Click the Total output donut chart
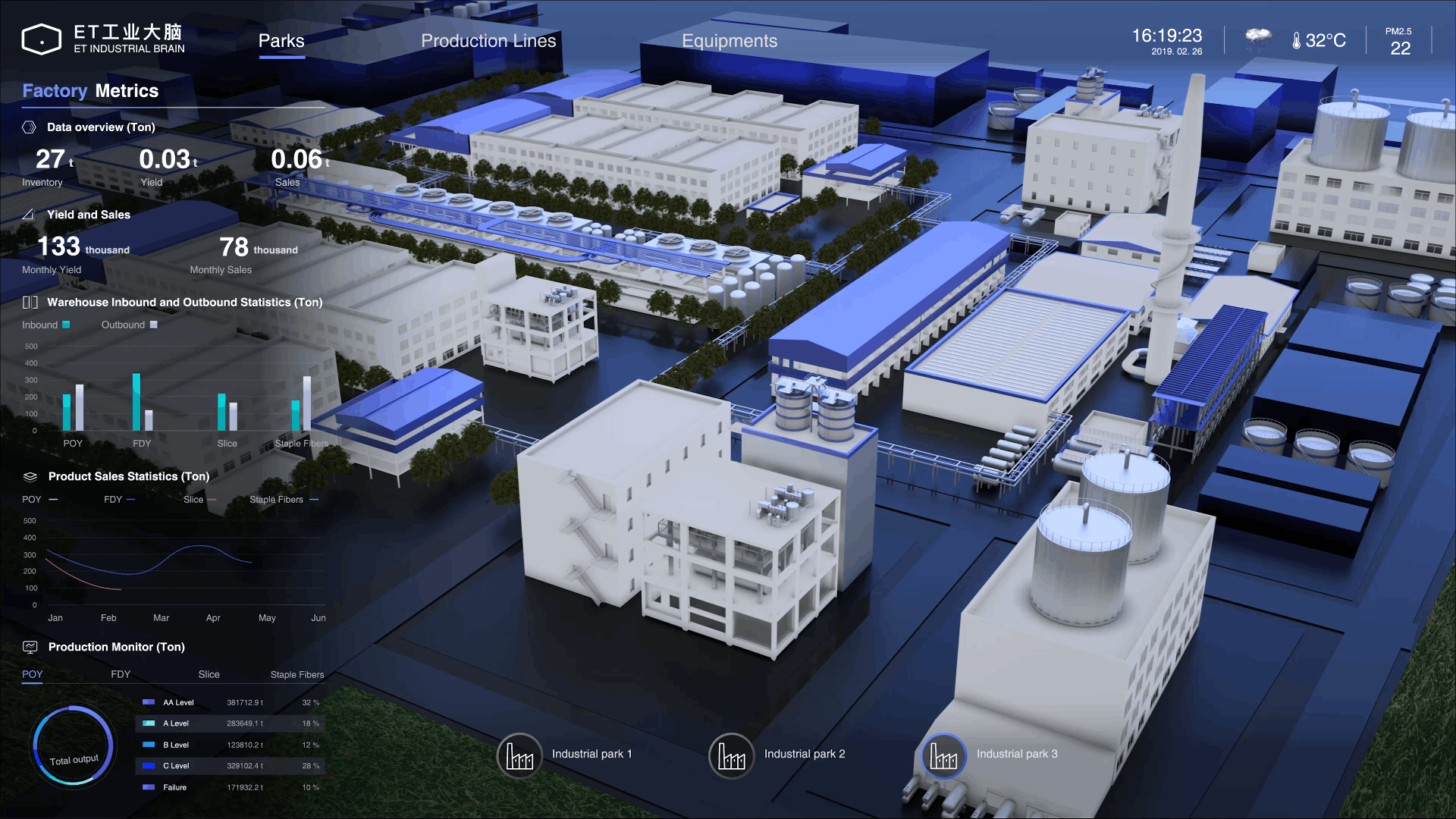This screenshot has width=1456, height=819. coord(73,748)
